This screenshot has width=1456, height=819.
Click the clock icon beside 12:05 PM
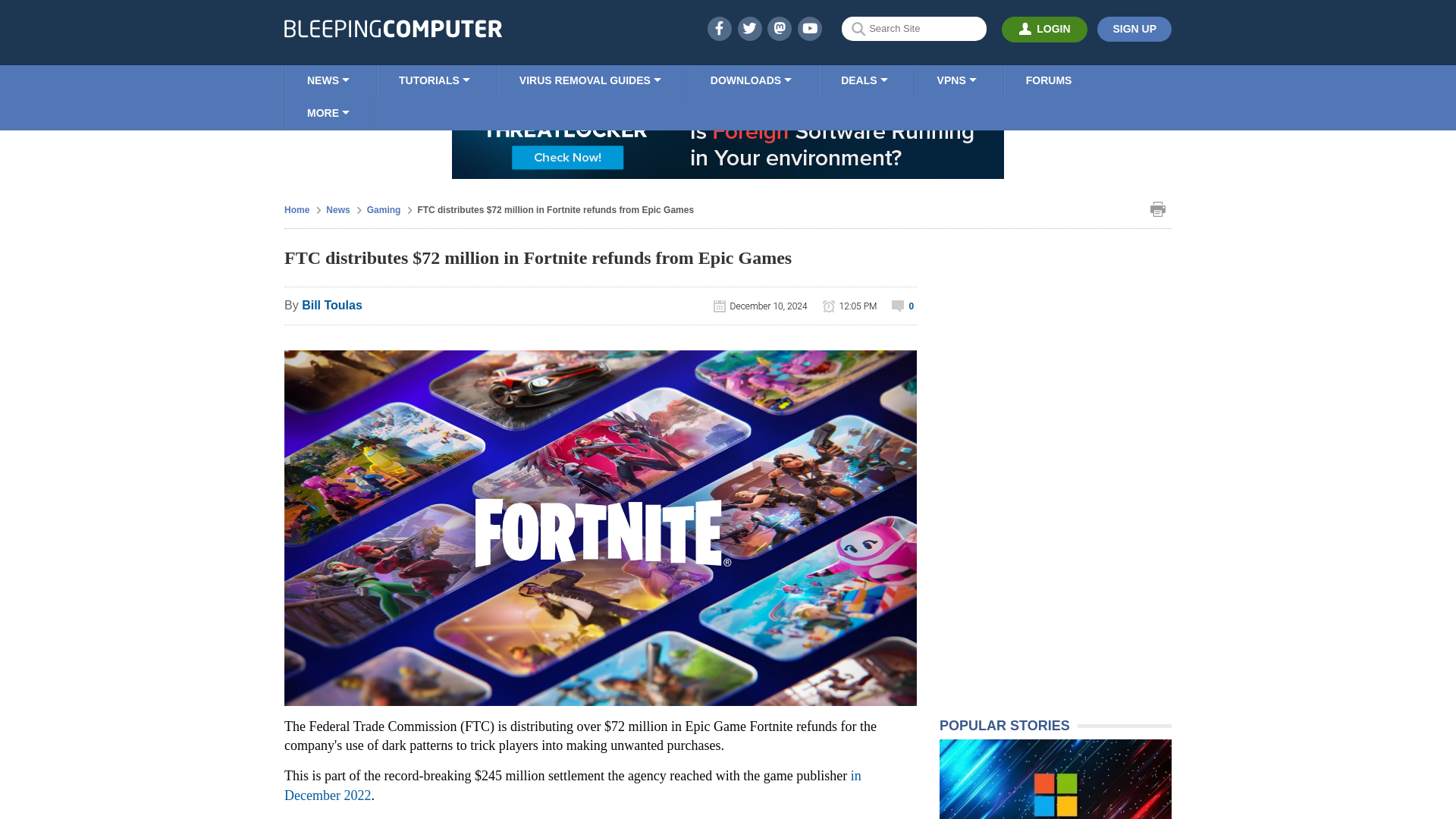pos(828,306)
